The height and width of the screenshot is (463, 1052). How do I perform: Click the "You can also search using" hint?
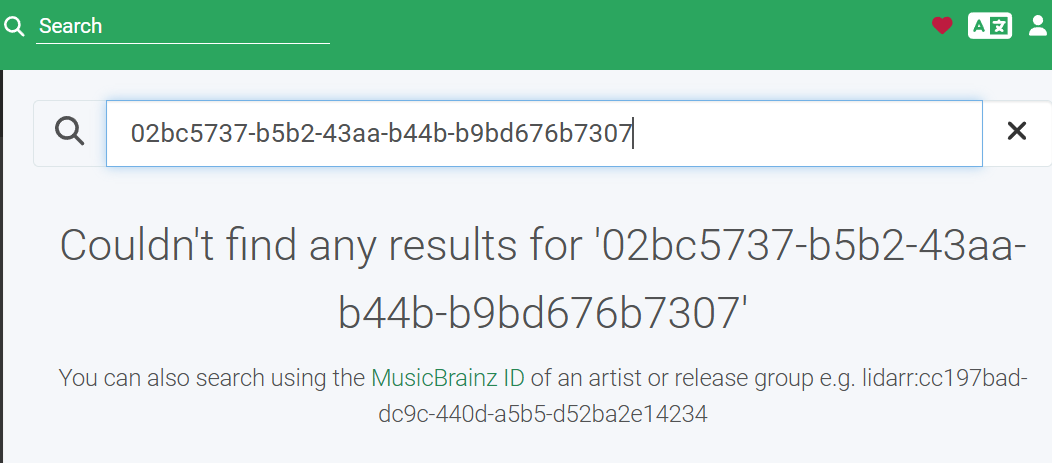click(x=210, y=378)
